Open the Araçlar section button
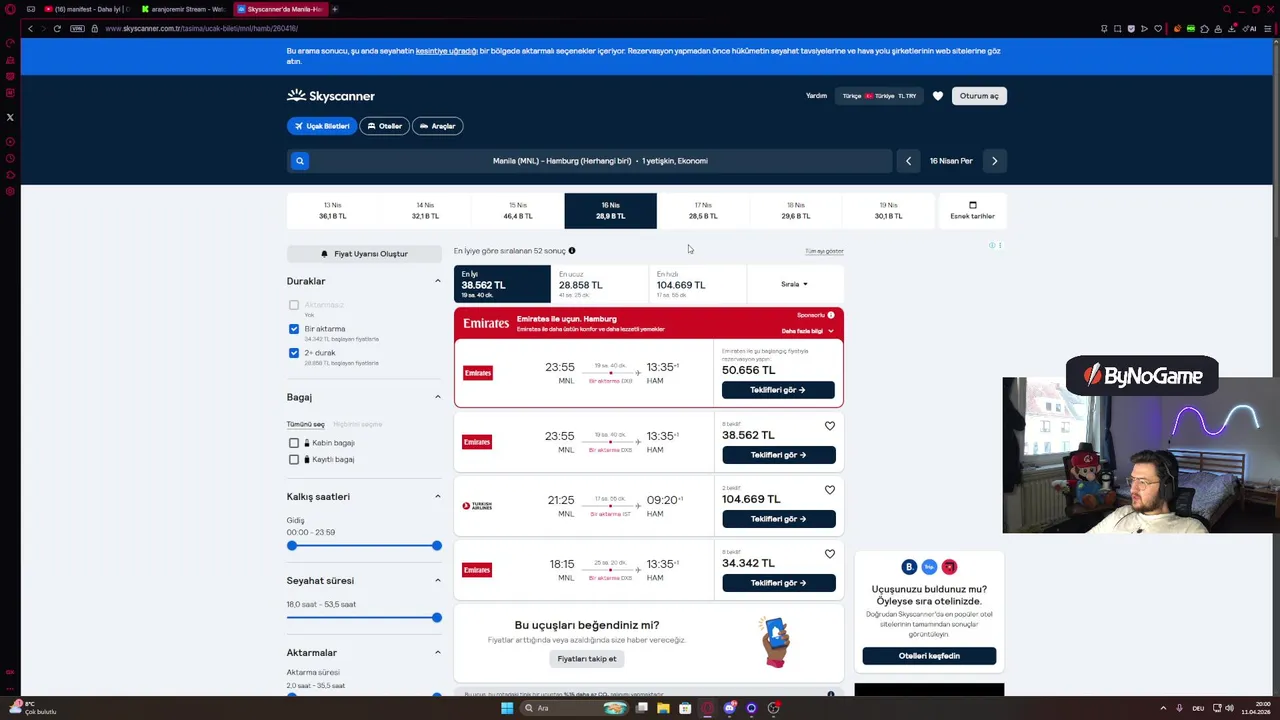This screenshot has height=720, width=1280. pyautogui.click(x=438, y=126)
